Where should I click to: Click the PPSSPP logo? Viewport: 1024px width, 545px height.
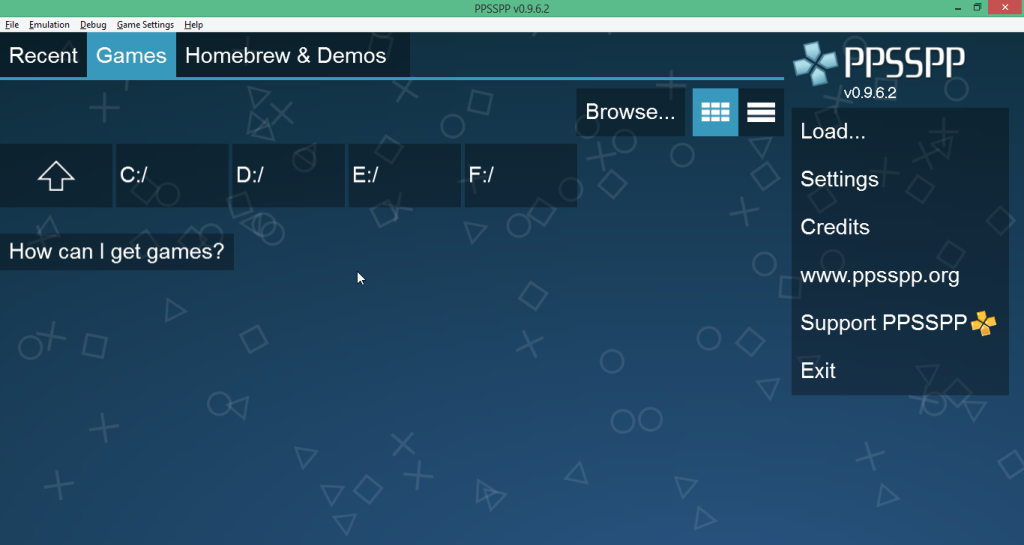(879, 64)
